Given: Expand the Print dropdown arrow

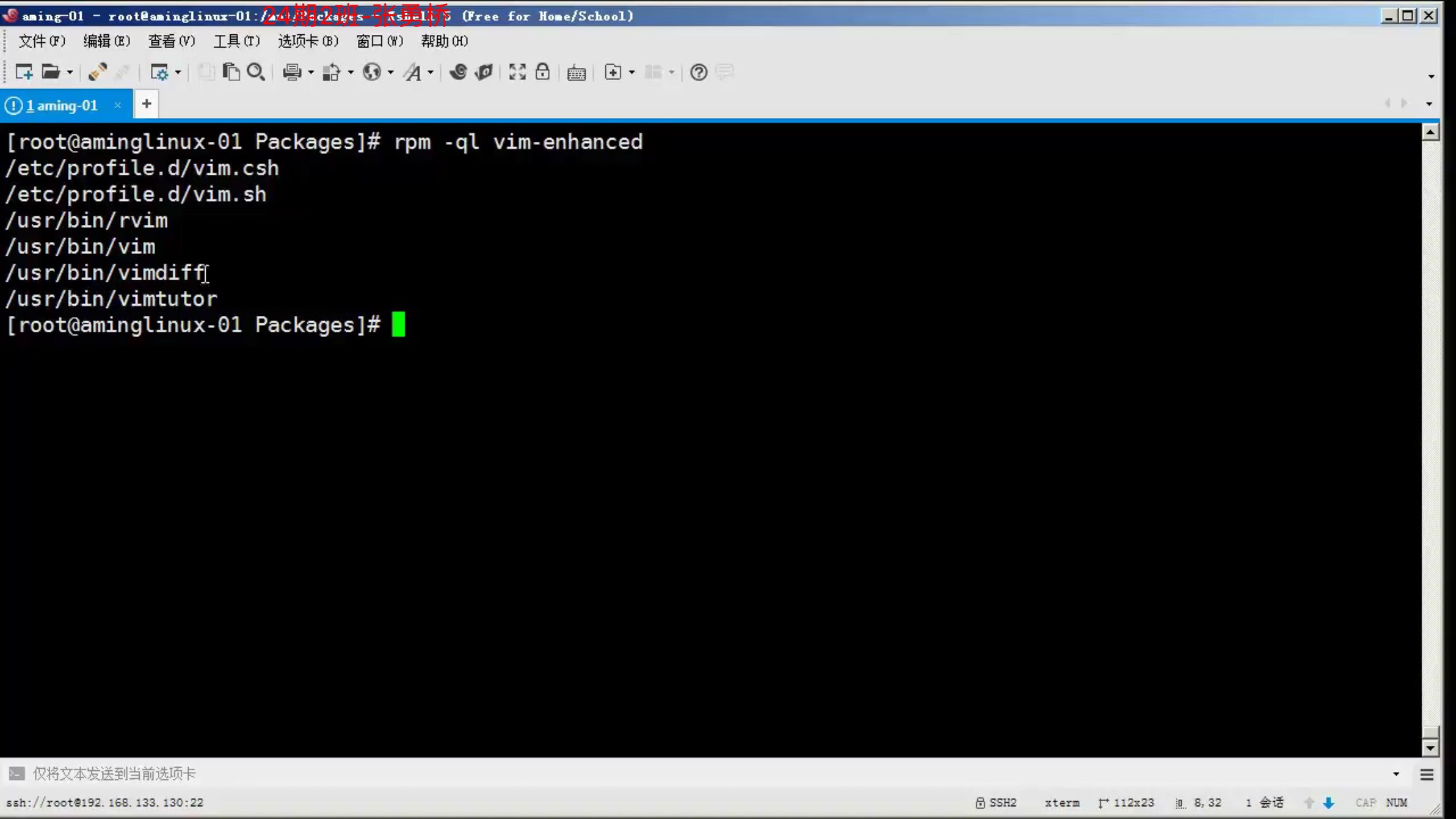Looking at the screenshot, I should tap(311, 73).
